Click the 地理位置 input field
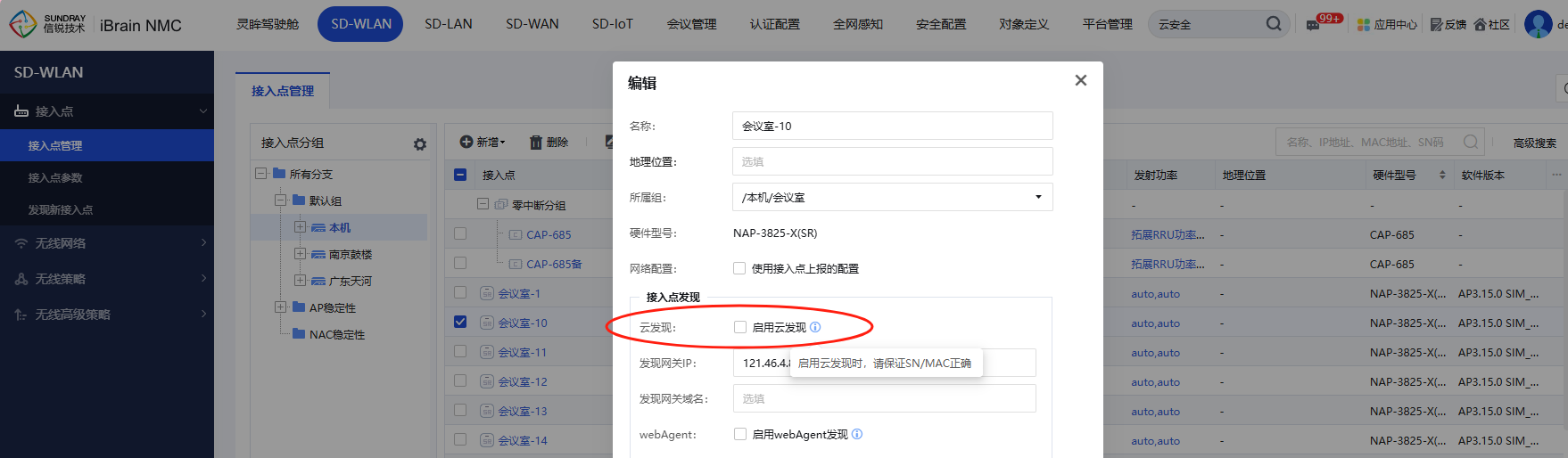Viewport: 1568px width, 458px height. click(x=892, y=161)
